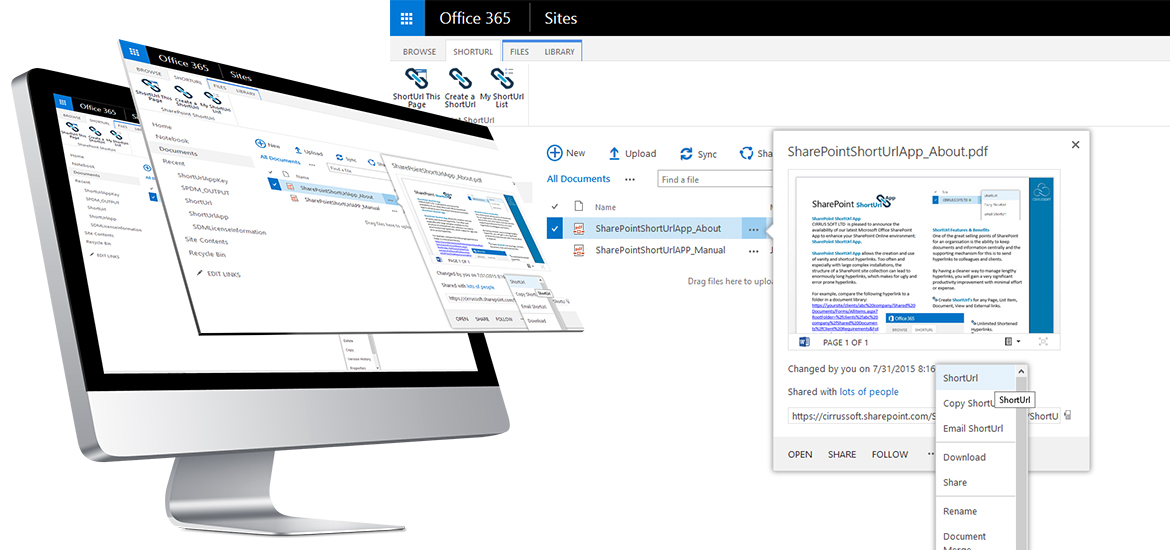Click the Sync icon in the large document library

[686, 154]
